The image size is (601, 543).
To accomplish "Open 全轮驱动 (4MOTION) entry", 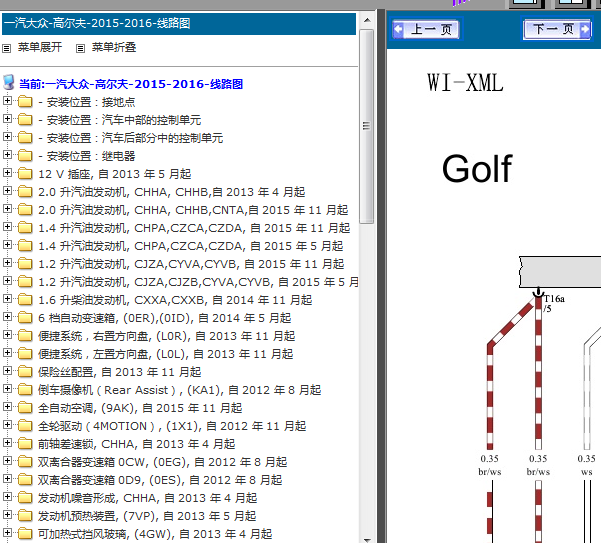I will [172, 426].
